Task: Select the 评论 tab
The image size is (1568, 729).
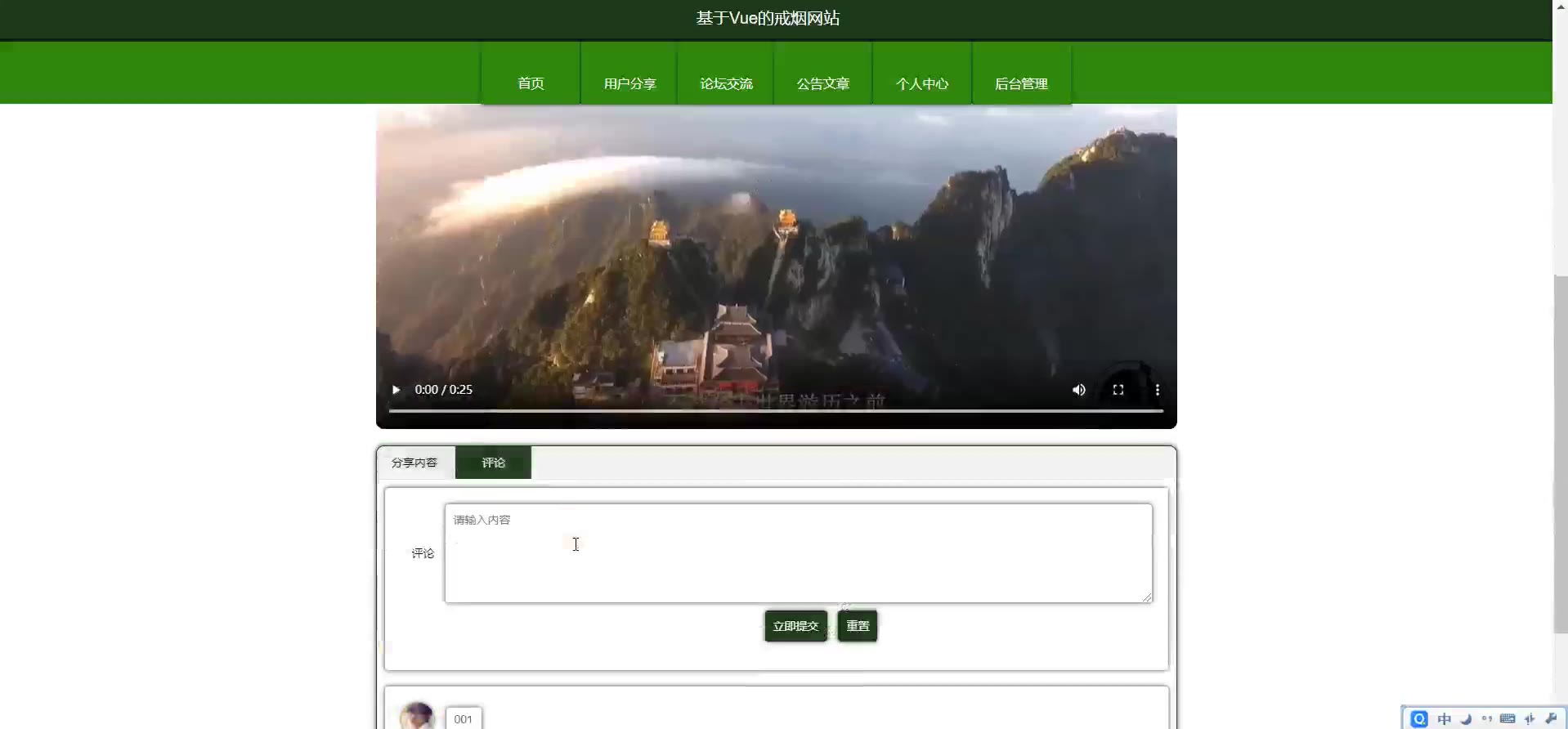Action: coord(493,463)
